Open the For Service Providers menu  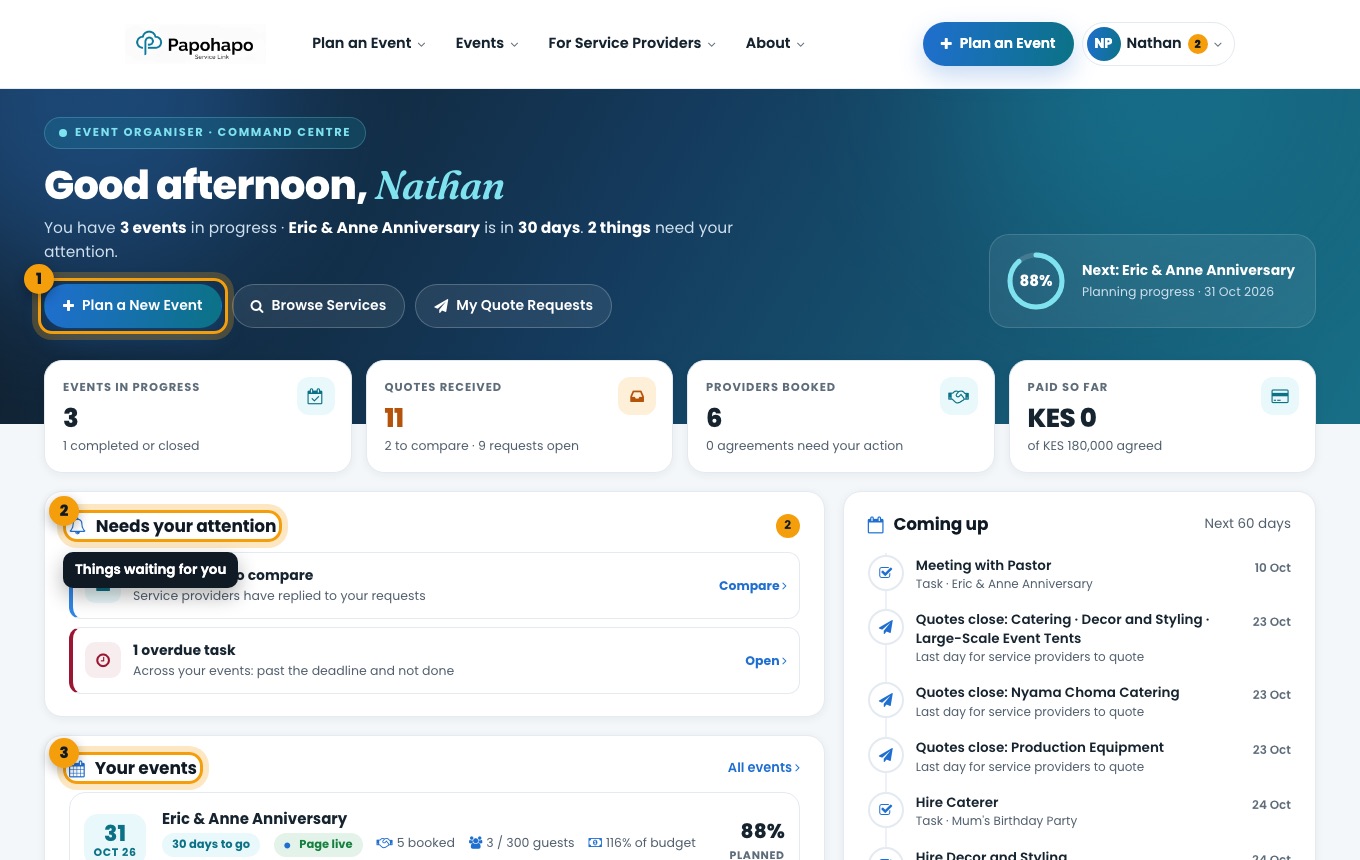[x=632, y=43]
